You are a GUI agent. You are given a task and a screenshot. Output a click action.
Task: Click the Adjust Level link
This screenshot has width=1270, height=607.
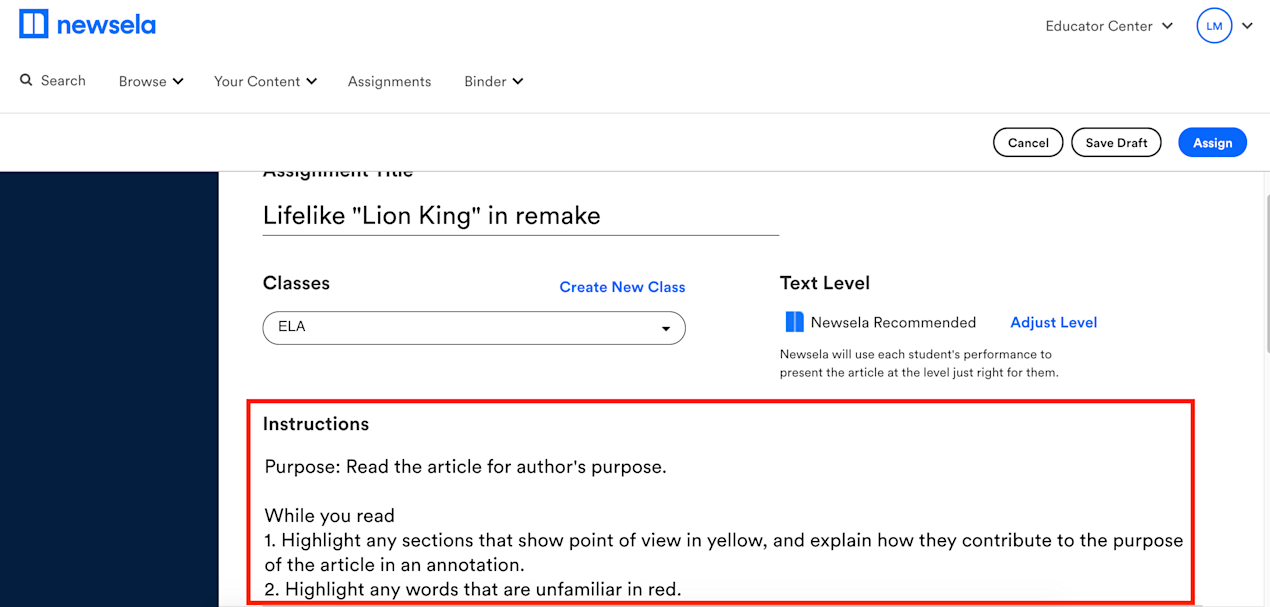[1053, 322]
